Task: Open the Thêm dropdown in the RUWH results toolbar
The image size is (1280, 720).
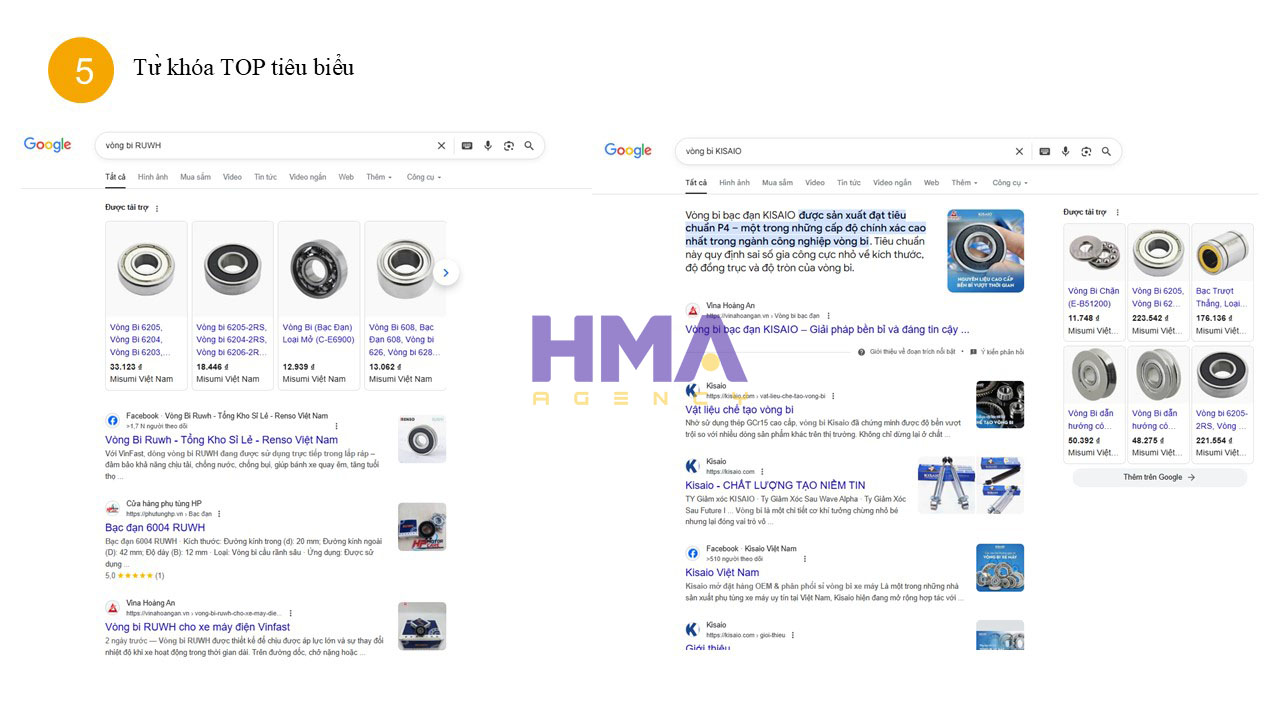Action: point(378,176)
